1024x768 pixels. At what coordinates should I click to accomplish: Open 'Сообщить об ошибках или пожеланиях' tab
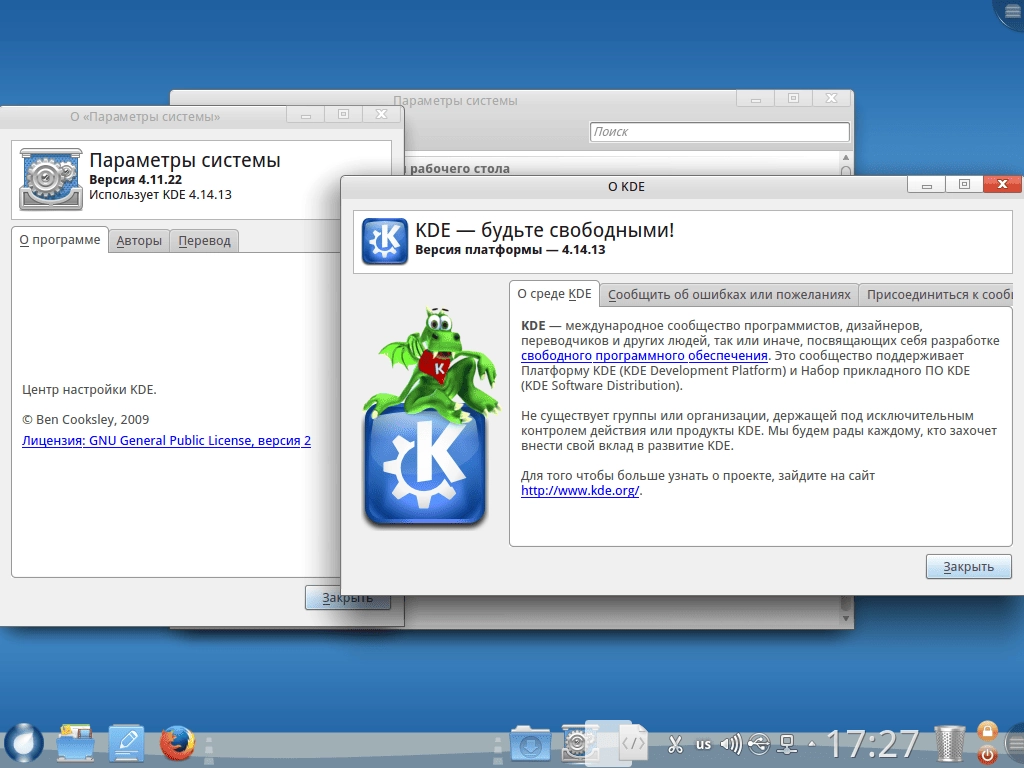pos(729,295)
